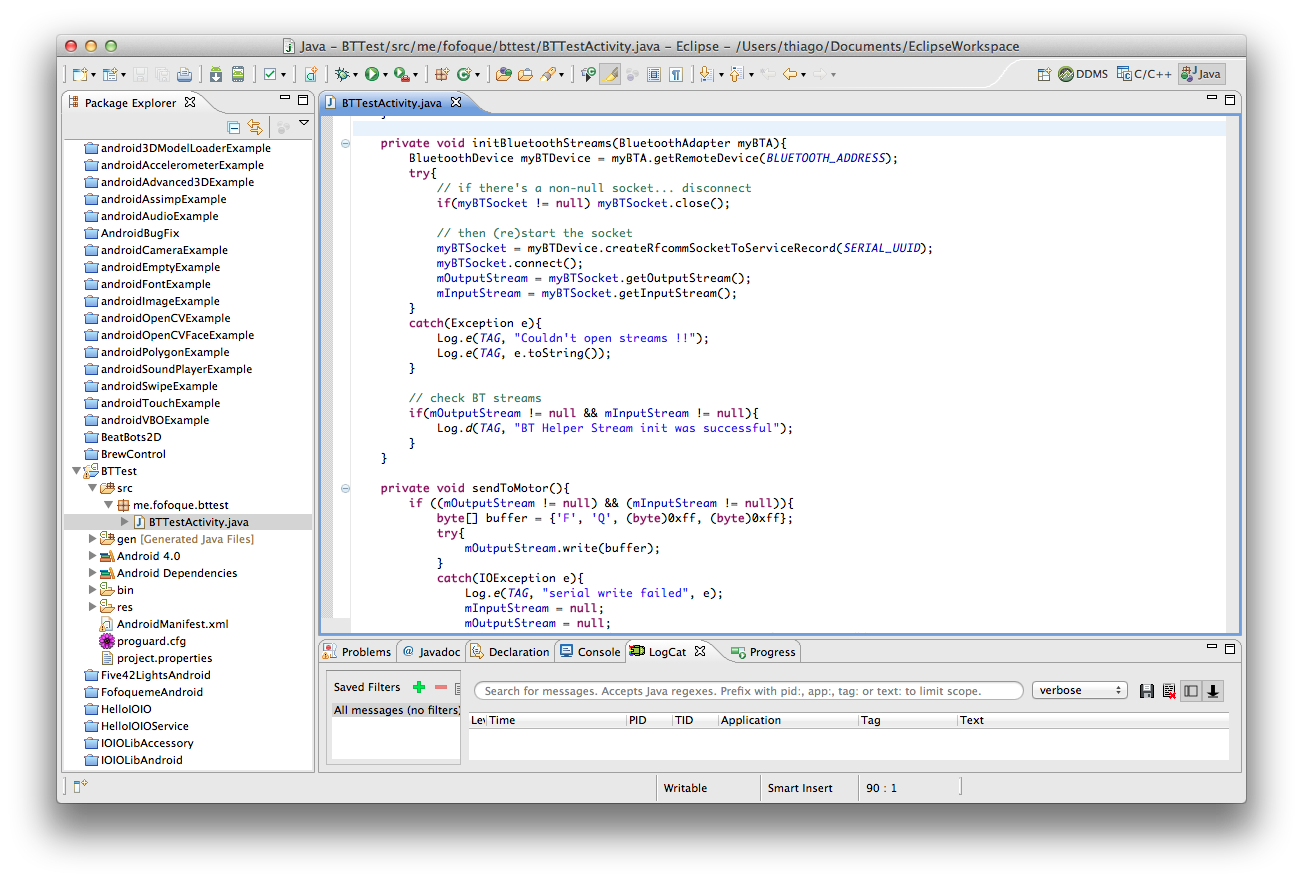Expand the bin folder
The width and height of the screenshot is (1303, 882).
click(x=93, y=590)
